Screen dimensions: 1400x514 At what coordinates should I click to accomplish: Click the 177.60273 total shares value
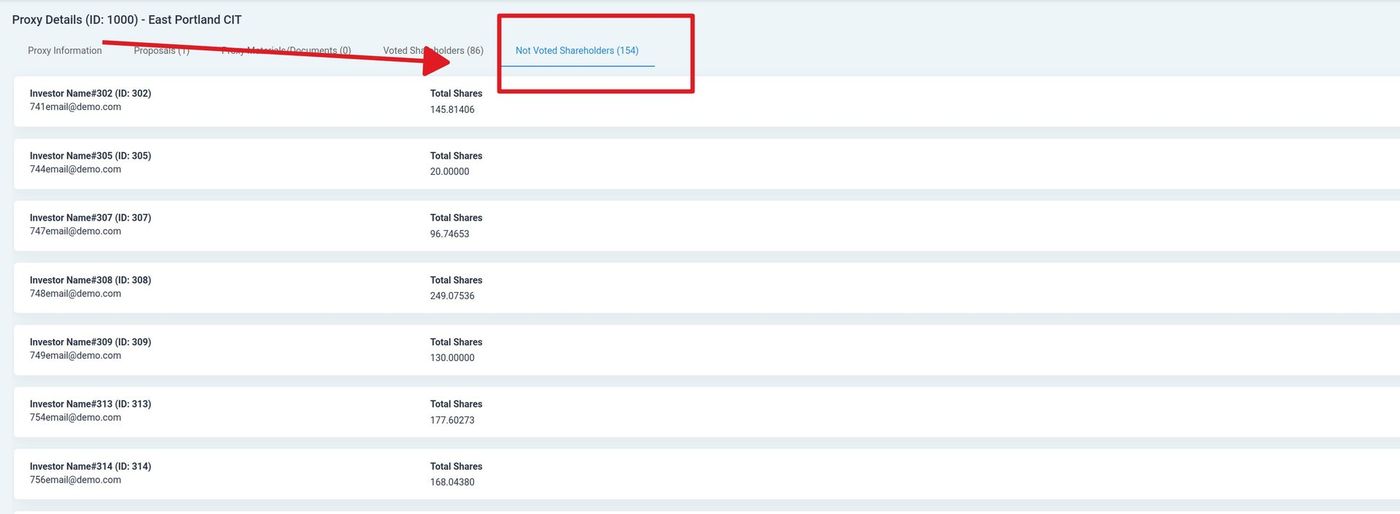(x=452, y=421)
